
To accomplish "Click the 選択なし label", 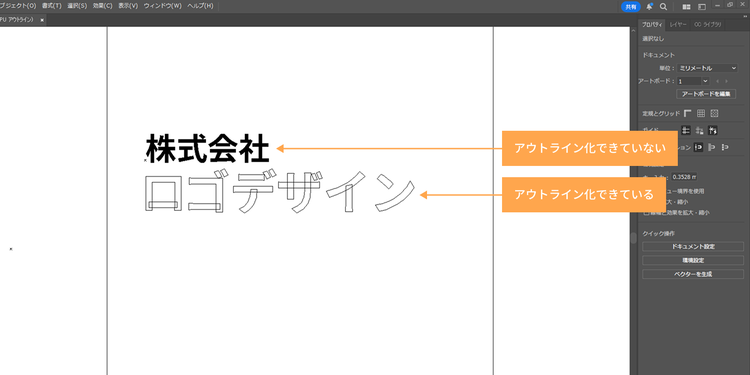I will pos(653,38).
